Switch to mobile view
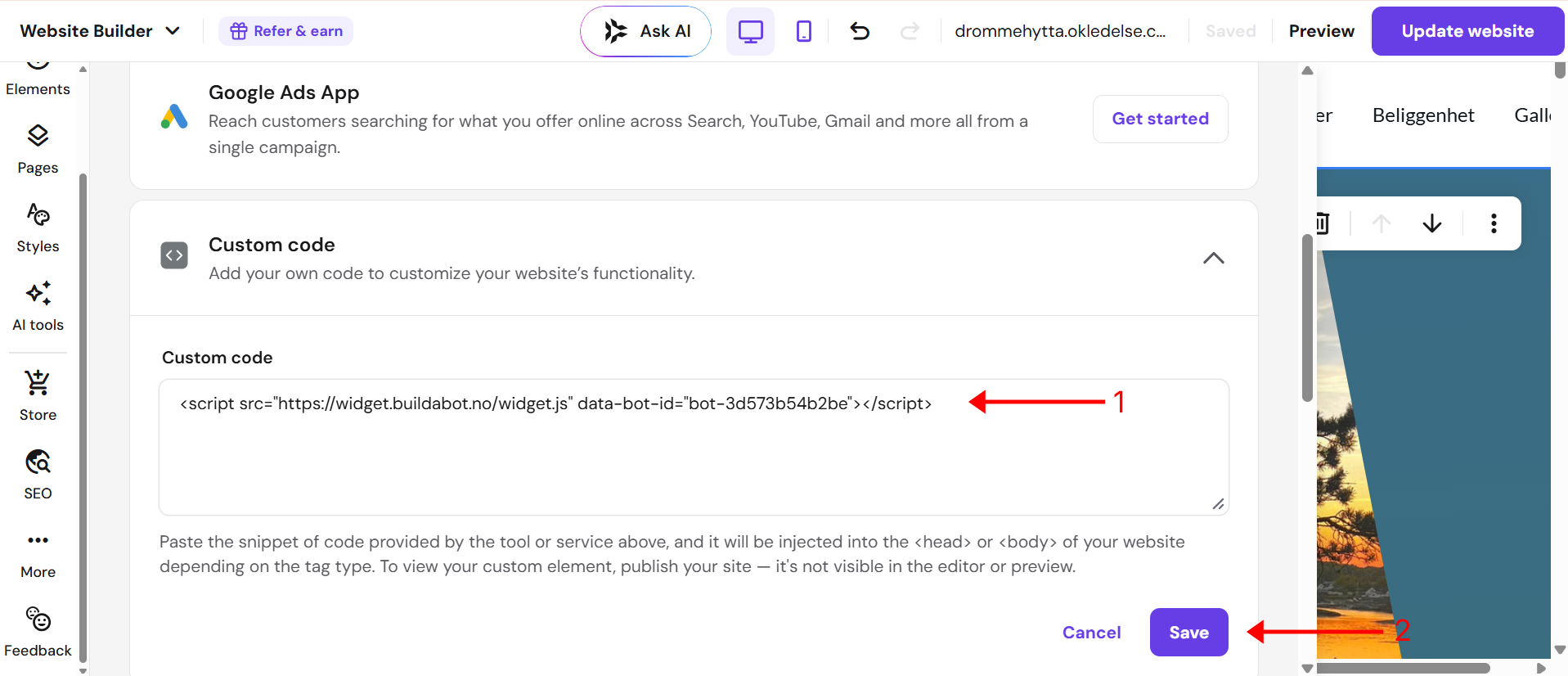1568x676 pixels. pos(804,31)
